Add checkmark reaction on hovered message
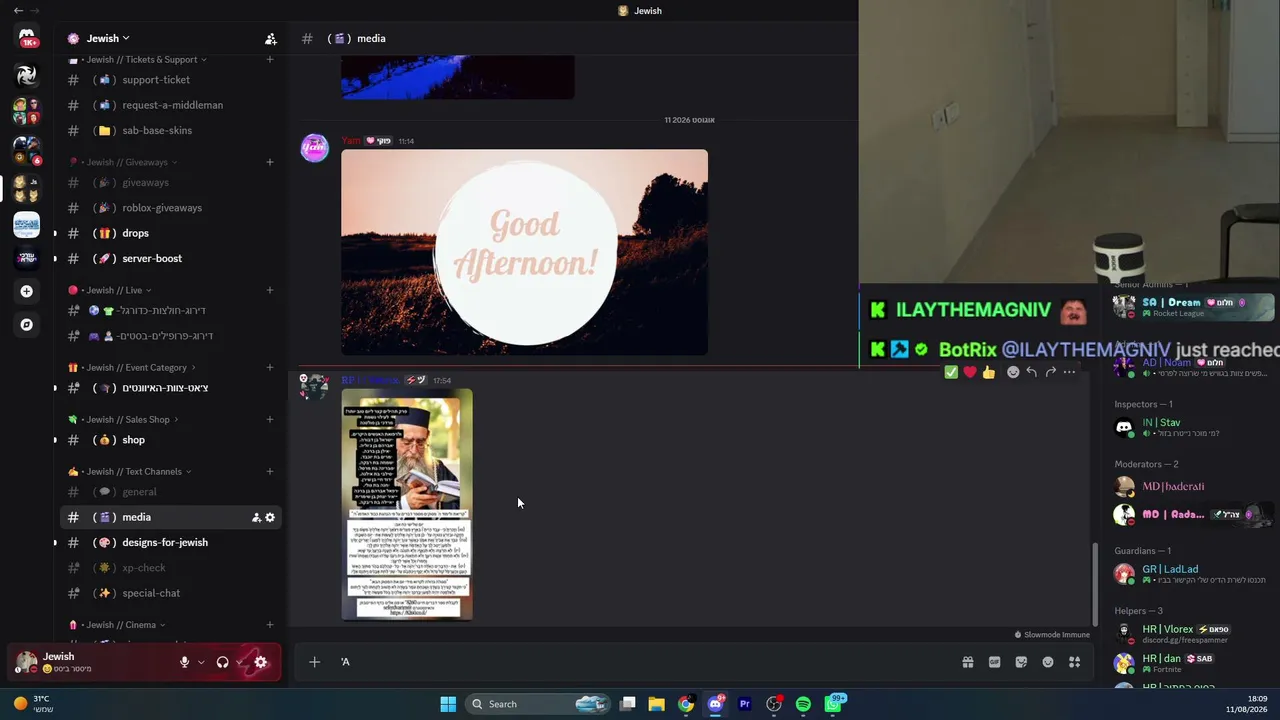The width and height of the screenshot is (1280, 720). click(x=951, y=372)
